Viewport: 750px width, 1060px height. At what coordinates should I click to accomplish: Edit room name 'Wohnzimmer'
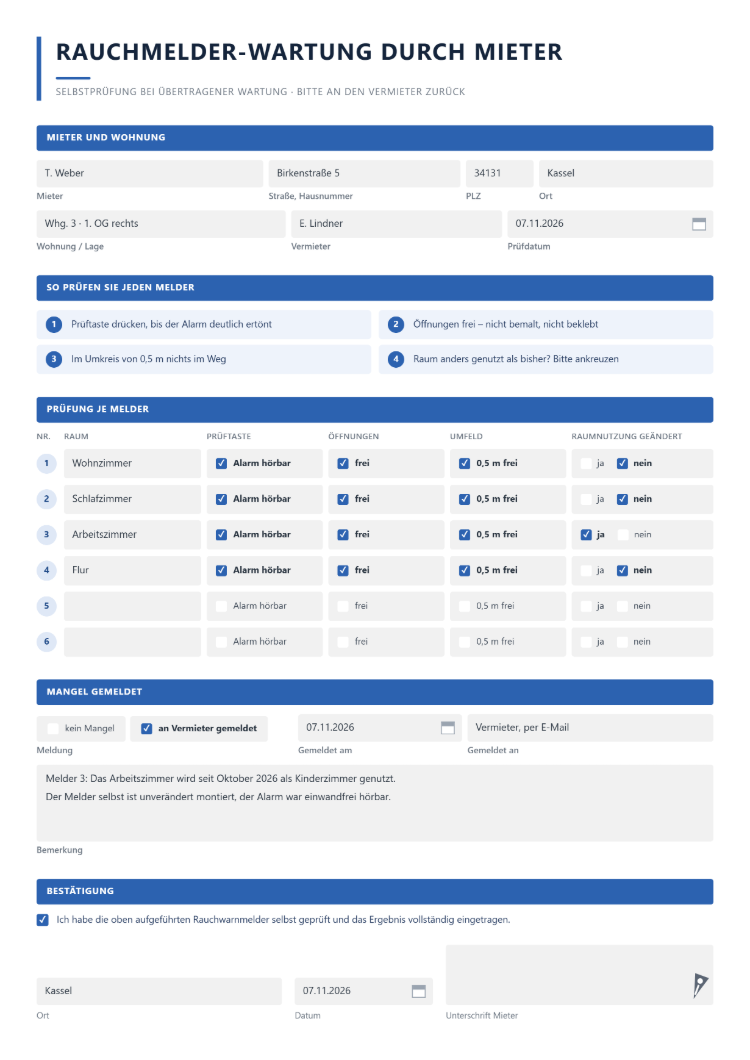[x=133, y=464]
